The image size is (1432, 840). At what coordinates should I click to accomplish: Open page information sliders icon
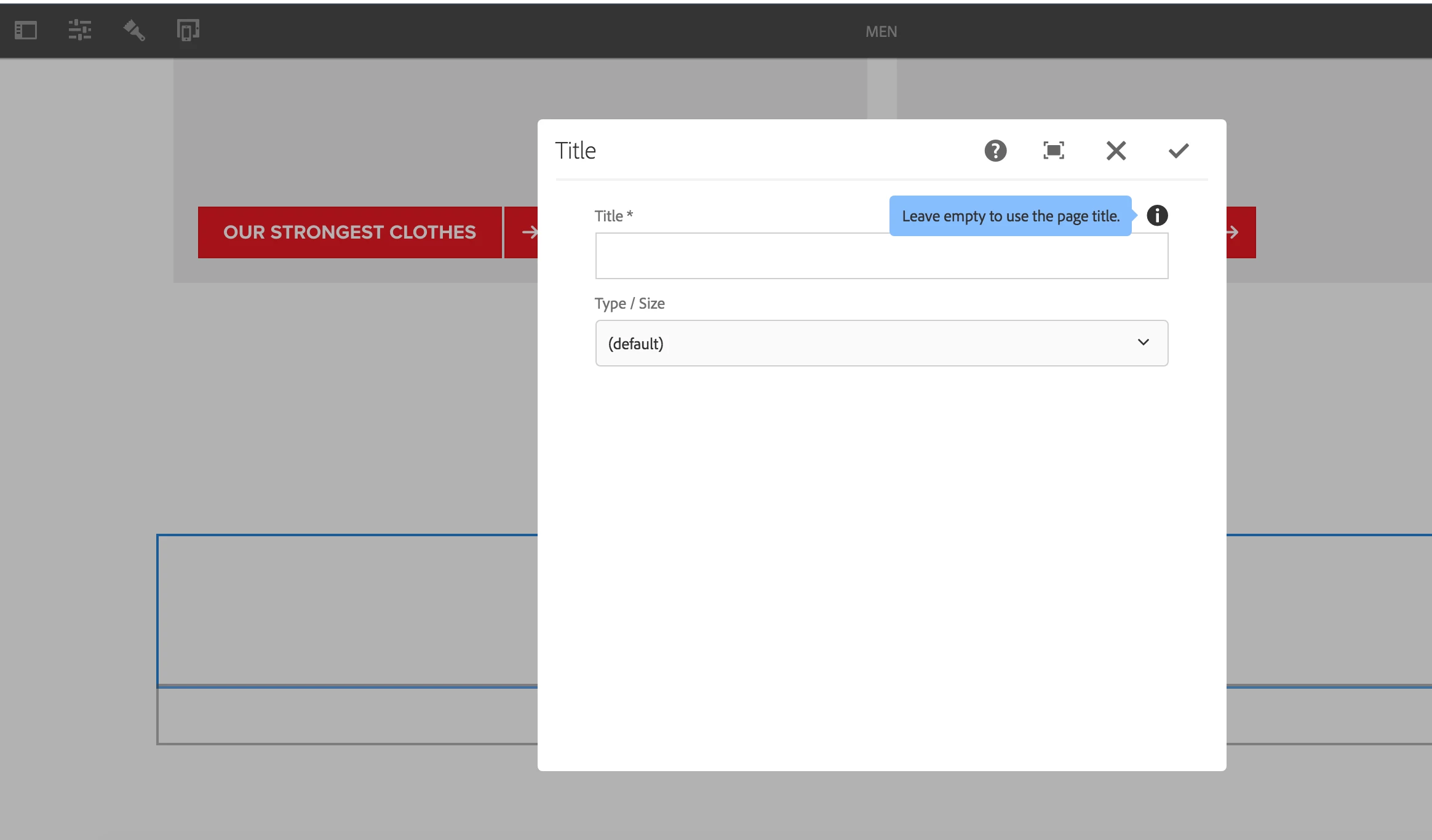click(80, 30)
